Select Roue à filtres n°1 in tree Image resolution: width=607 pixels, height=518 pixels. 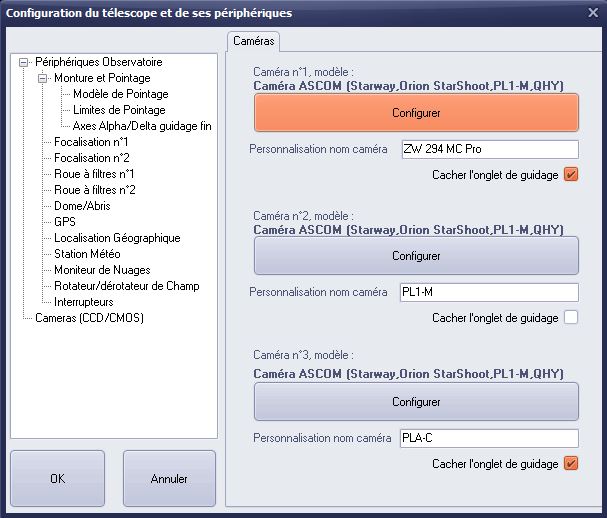pyautogui.click(x=94, y=174)
